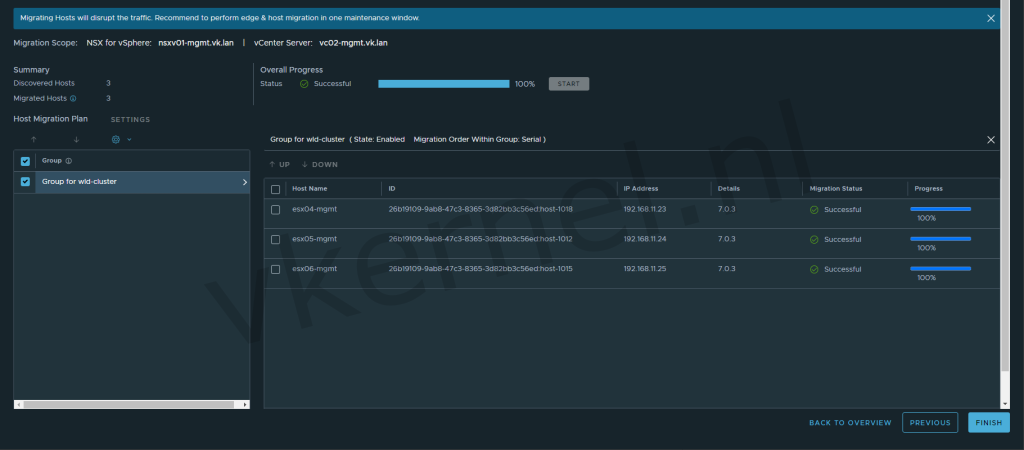Click the Overall Progress successful status icon

(x=304, y=84)
